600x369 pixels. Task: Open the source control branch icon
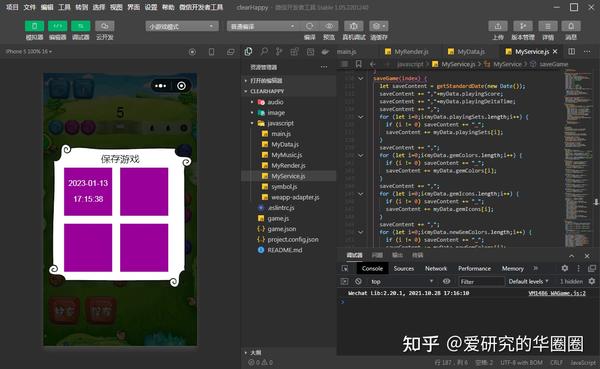(279, 52)
